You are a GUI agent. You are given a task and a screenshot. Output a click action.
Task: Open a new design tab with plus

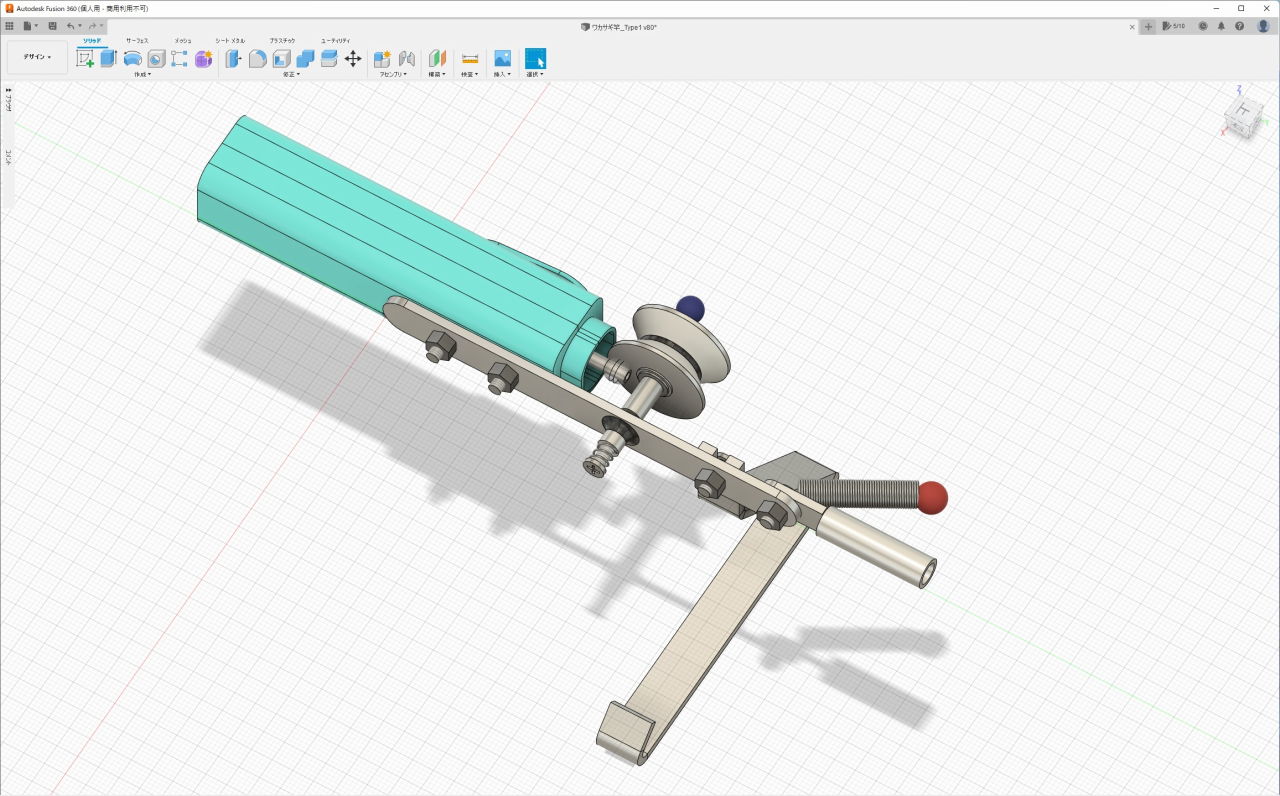(x=1148, y=26)
